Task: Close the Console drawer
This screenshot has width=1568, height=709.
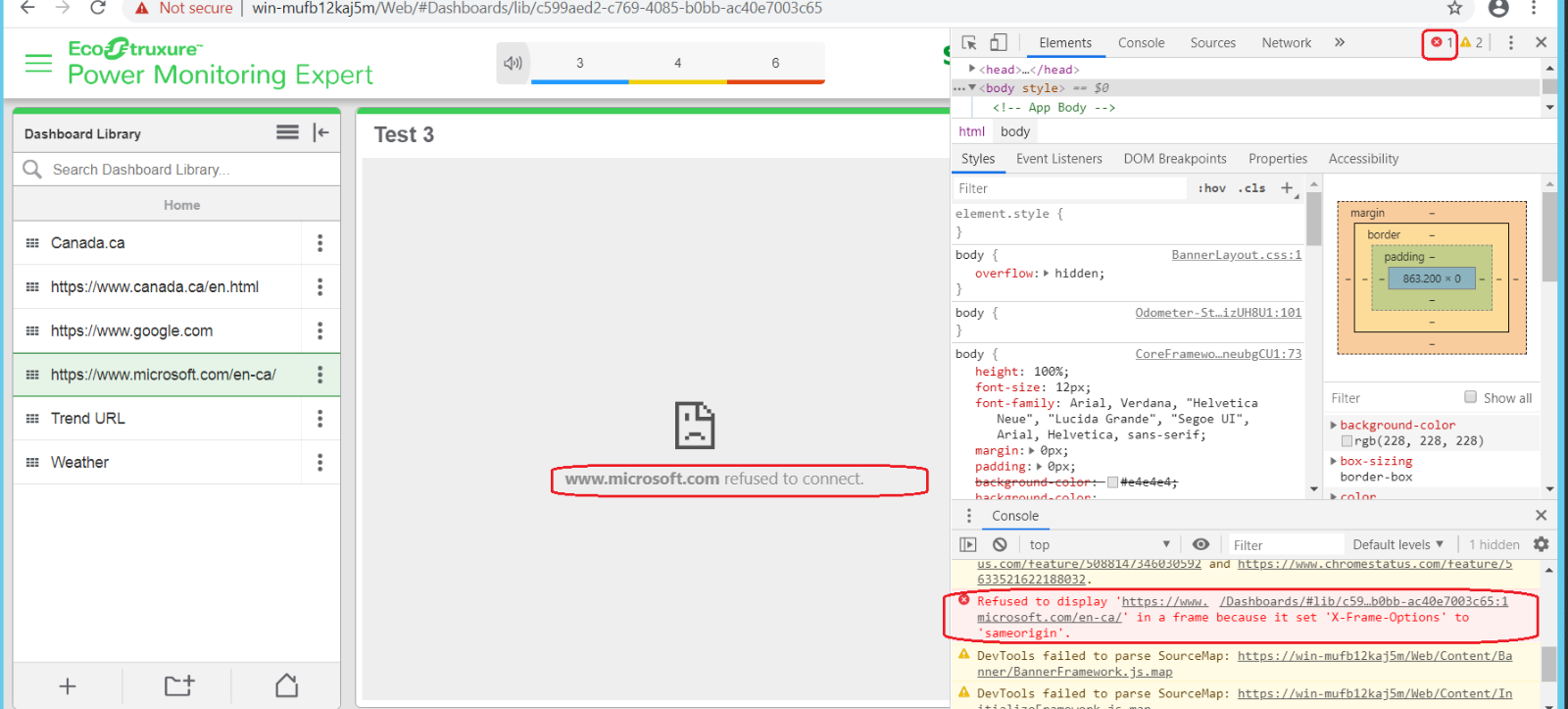Action: click(x=1541, y=516)
